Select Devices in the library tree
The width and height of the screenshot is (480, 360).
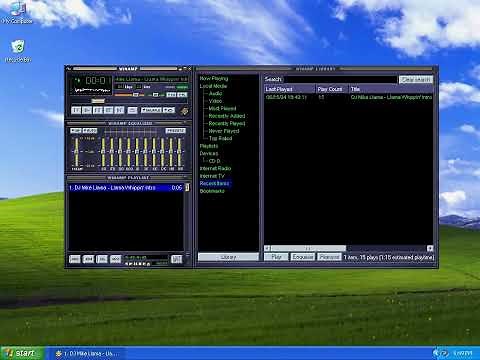point(209,153)
